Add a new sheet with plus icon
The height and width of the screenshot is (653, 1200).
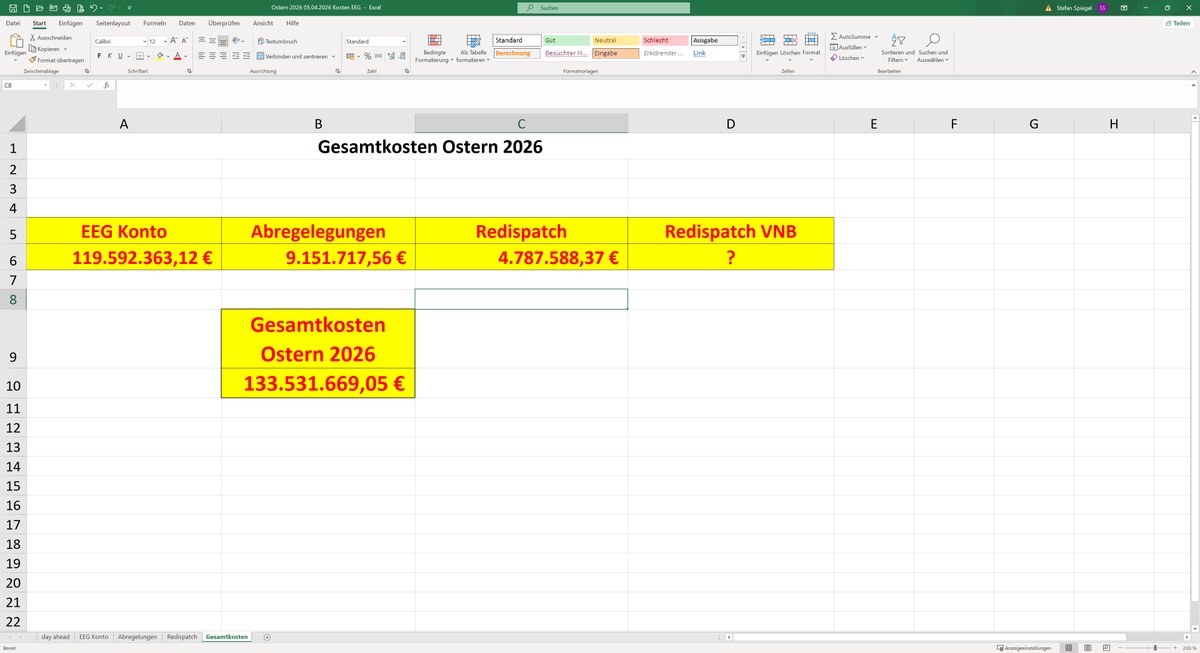point(267,637)
